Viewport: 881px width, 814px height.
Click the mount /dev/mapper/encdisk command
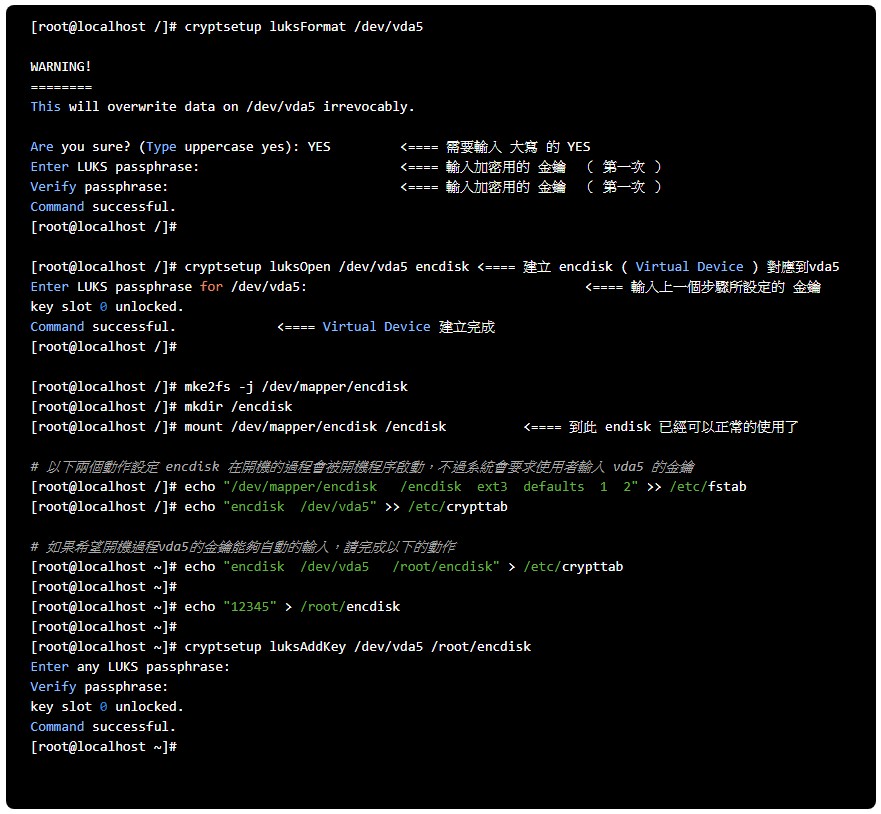315,427
